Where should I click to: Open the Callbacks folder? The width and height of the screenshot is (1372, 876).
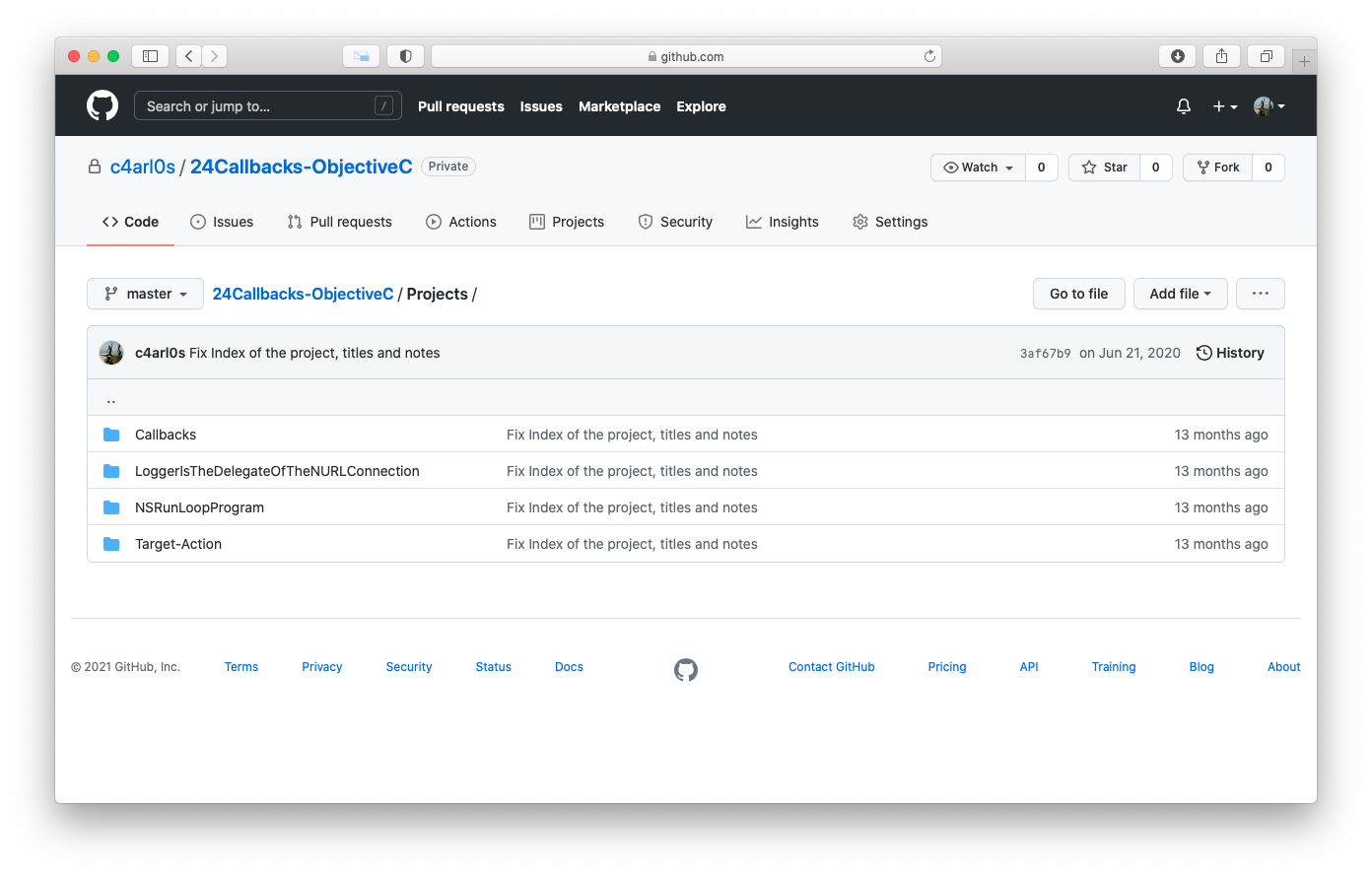click(x=166, y=435)
